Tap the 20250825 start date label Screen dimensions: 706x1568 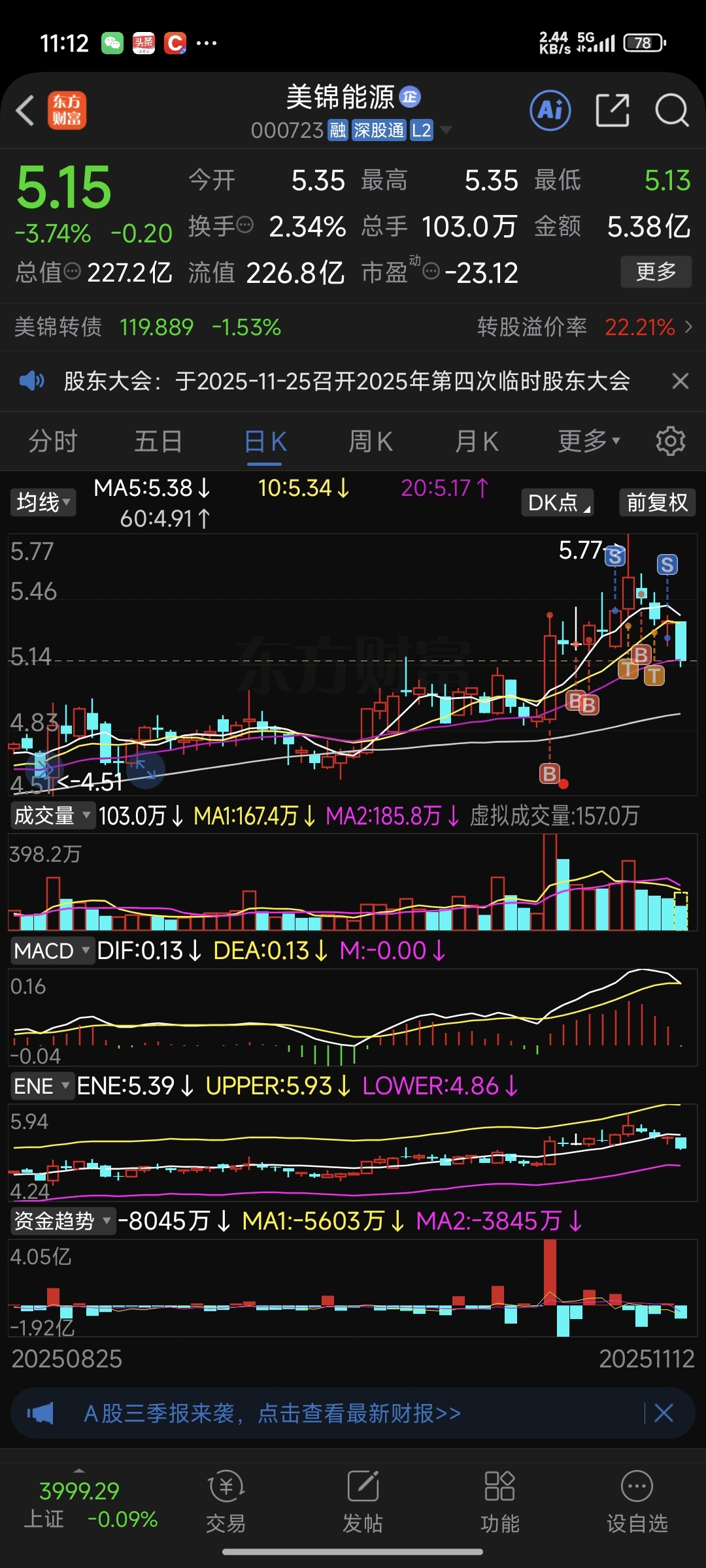pos(67,1359)
